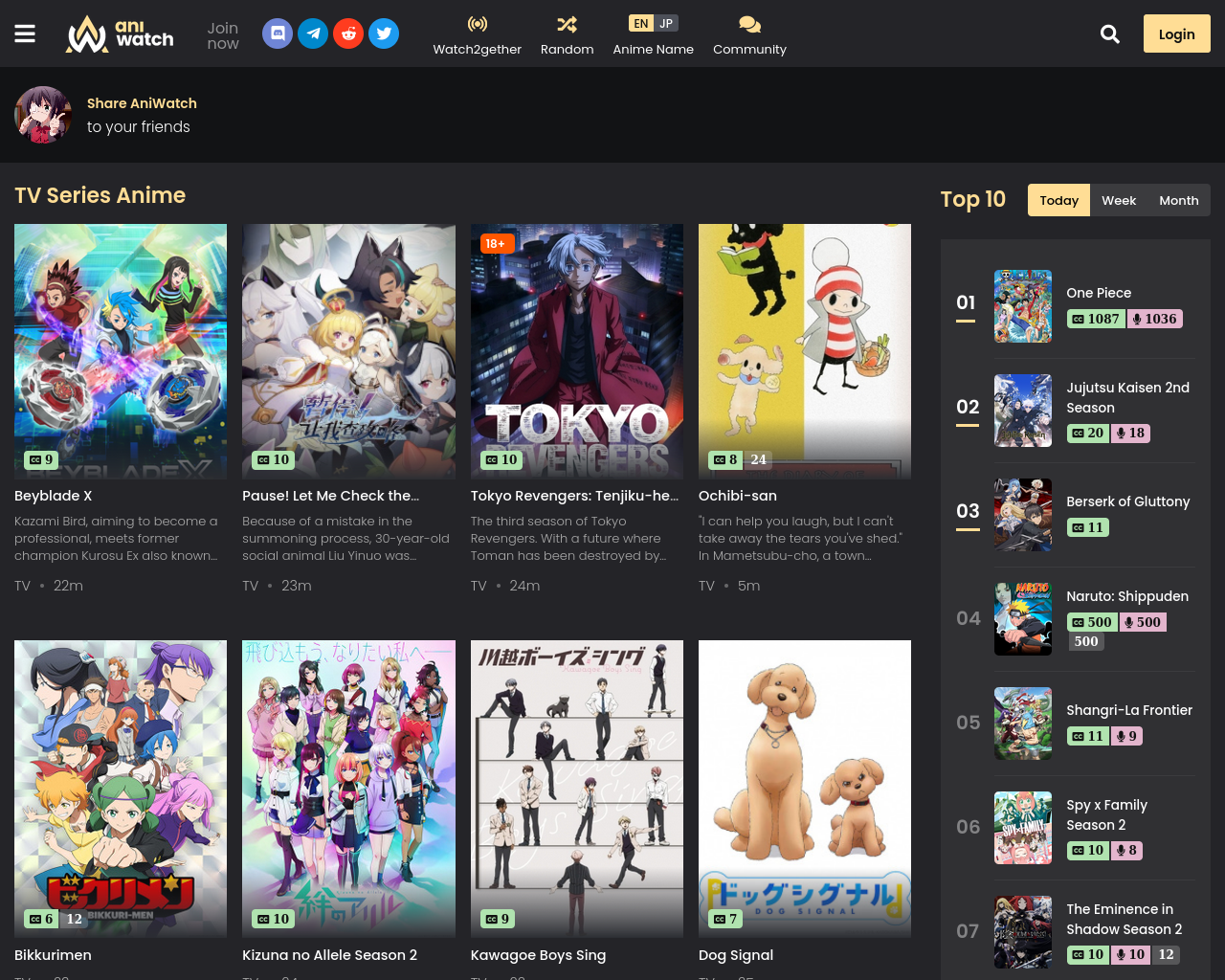Join the Discord server icon

[278, 33]
